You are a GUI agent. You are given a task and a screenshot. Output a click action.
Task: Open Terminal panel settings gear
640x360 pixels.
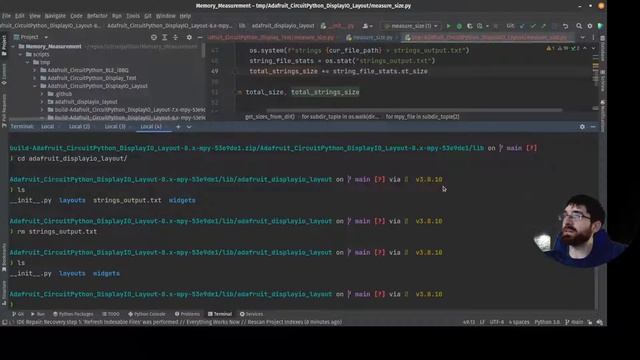582,127
